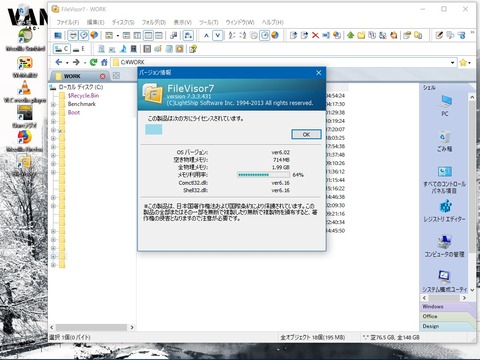This screenshot has height=360, width=480.
Task: Select the Design shell category tab
Action: (x=447, y=326)
